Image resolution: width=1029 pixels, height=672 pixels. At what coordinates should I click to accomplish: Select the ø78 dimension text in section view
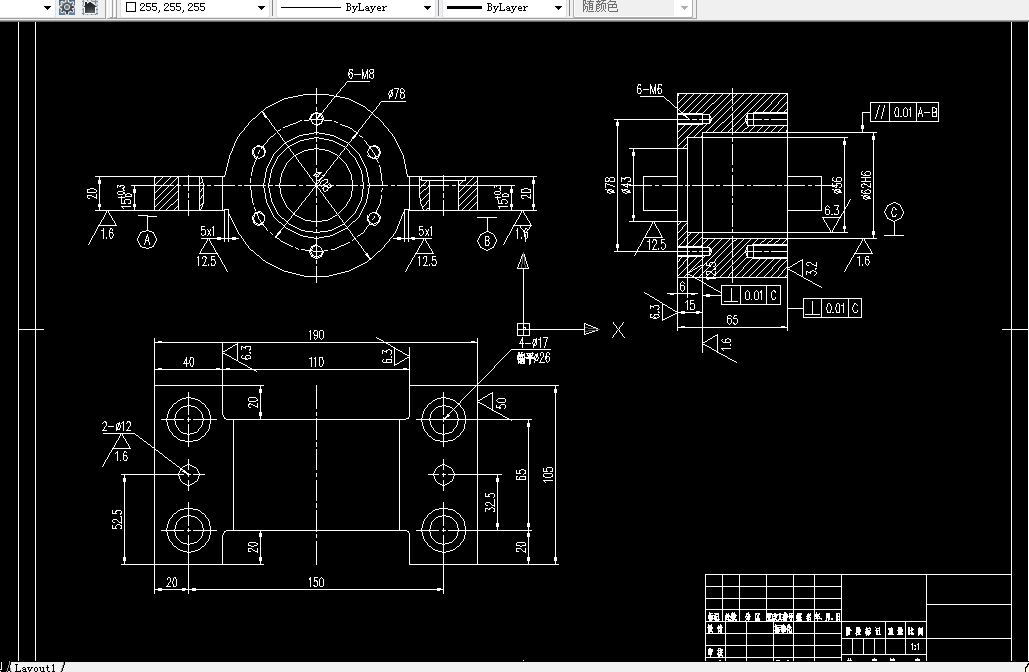coord(610,185)
